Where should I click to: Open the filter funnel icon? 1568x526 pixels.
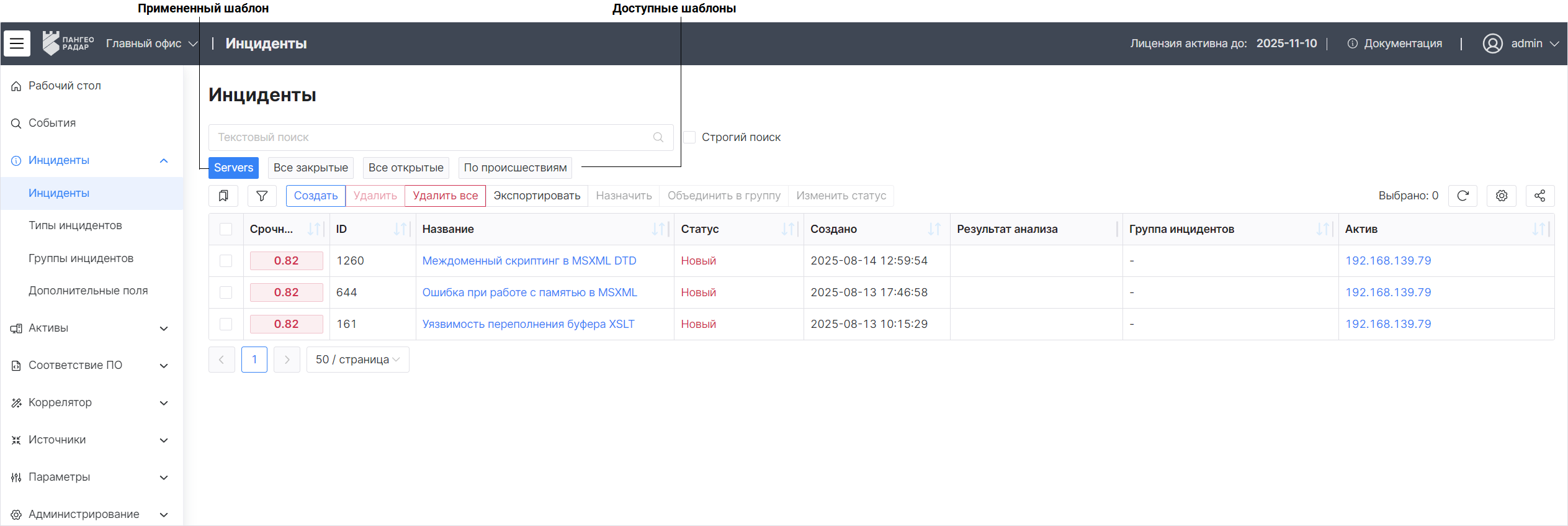[x=262, y=196]
